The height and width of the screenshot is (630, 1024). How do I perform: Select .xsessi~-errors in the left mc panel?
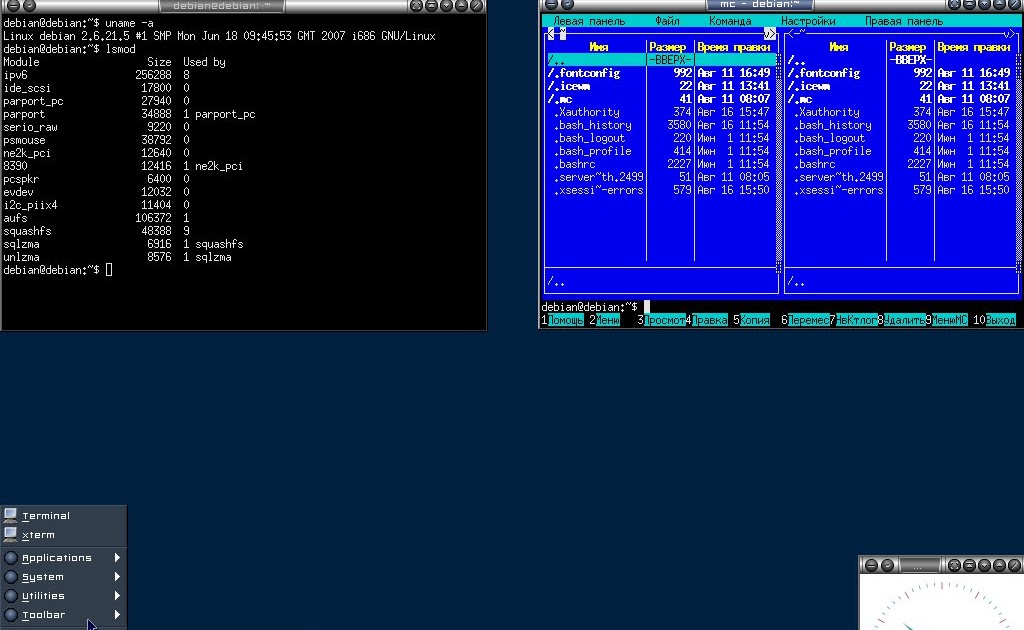(x=661, y=191)
